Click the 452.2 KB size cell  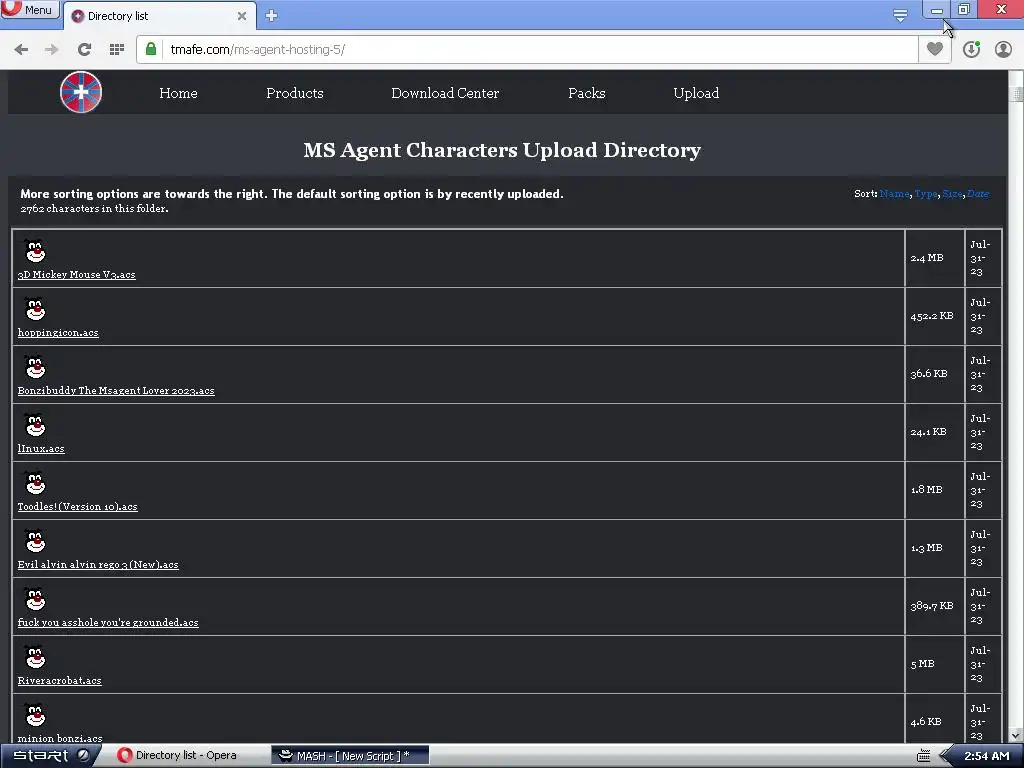(935, 316)
